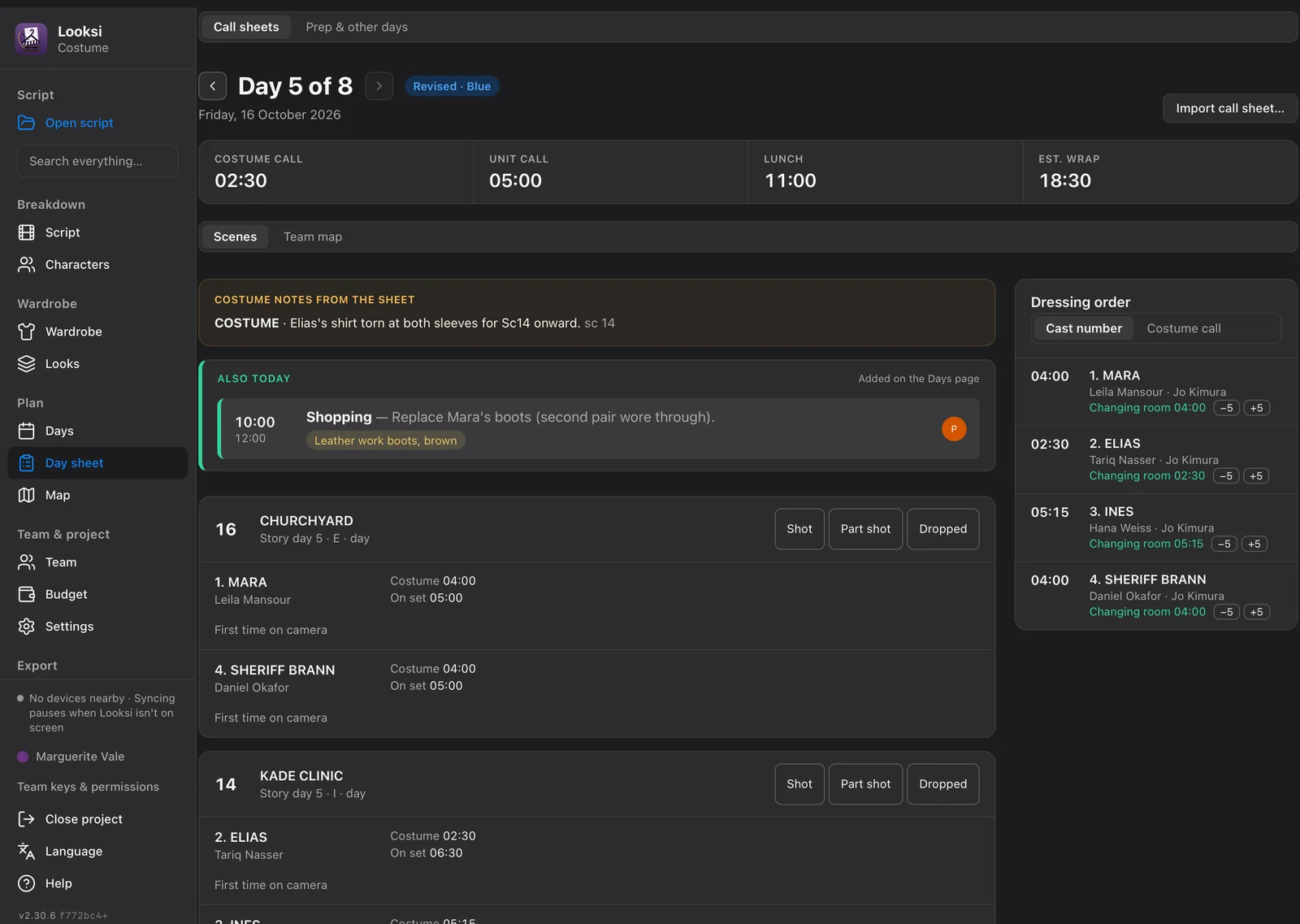Select the Call sheets tab
The width and height of the screenshot is (1300, 924).
[246, 27]
